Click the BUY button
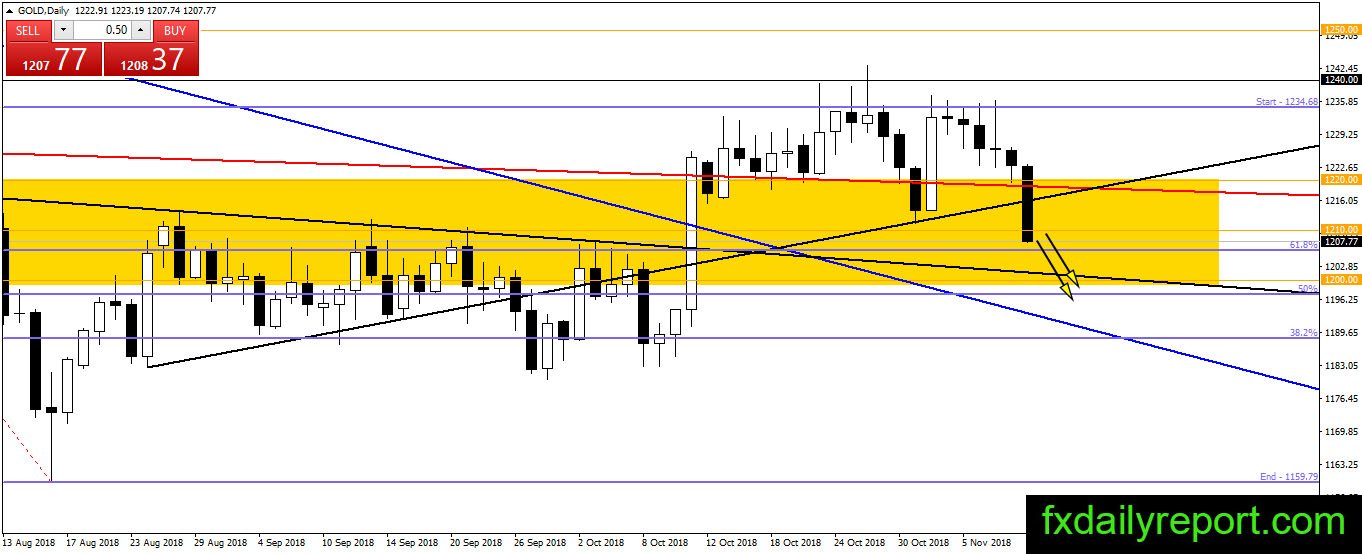 [175, 30]
